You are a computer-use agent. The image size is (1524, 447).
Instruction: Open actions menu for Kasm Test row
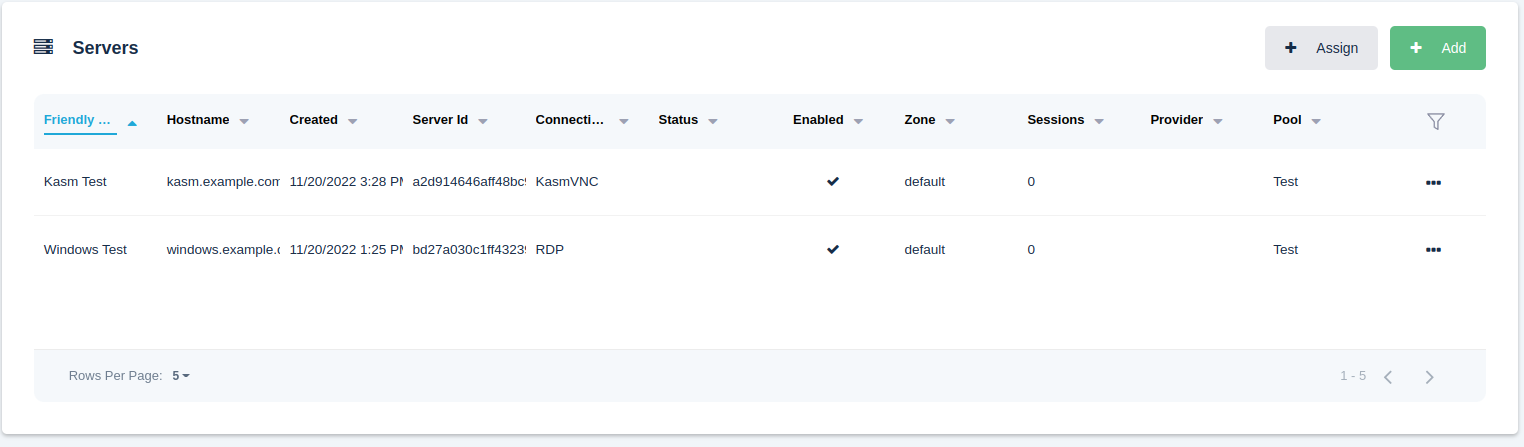(x=1433, y=183)
